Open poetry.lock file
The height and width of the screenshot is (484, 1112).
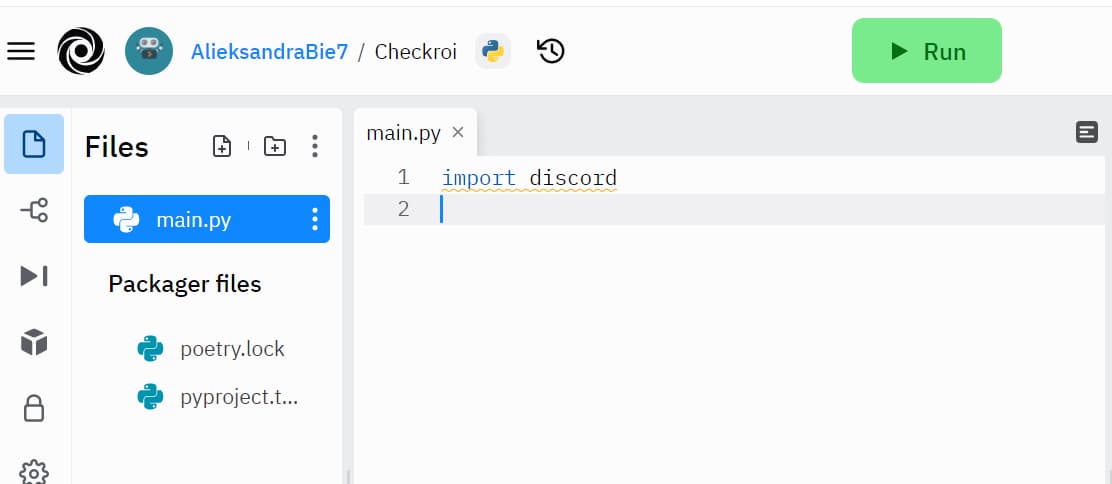pyautogui.click(x=211, y=349)
